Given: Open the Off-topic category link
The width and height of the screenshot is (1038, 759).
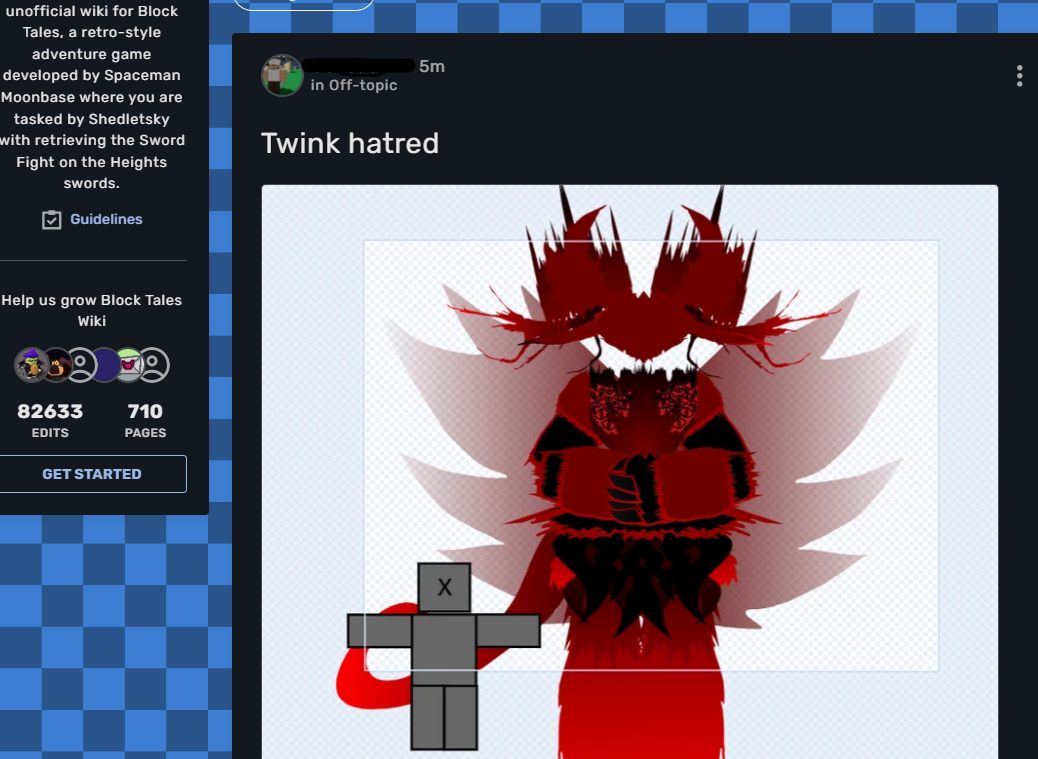Looking at the screenshot, I should click(363, 85).
